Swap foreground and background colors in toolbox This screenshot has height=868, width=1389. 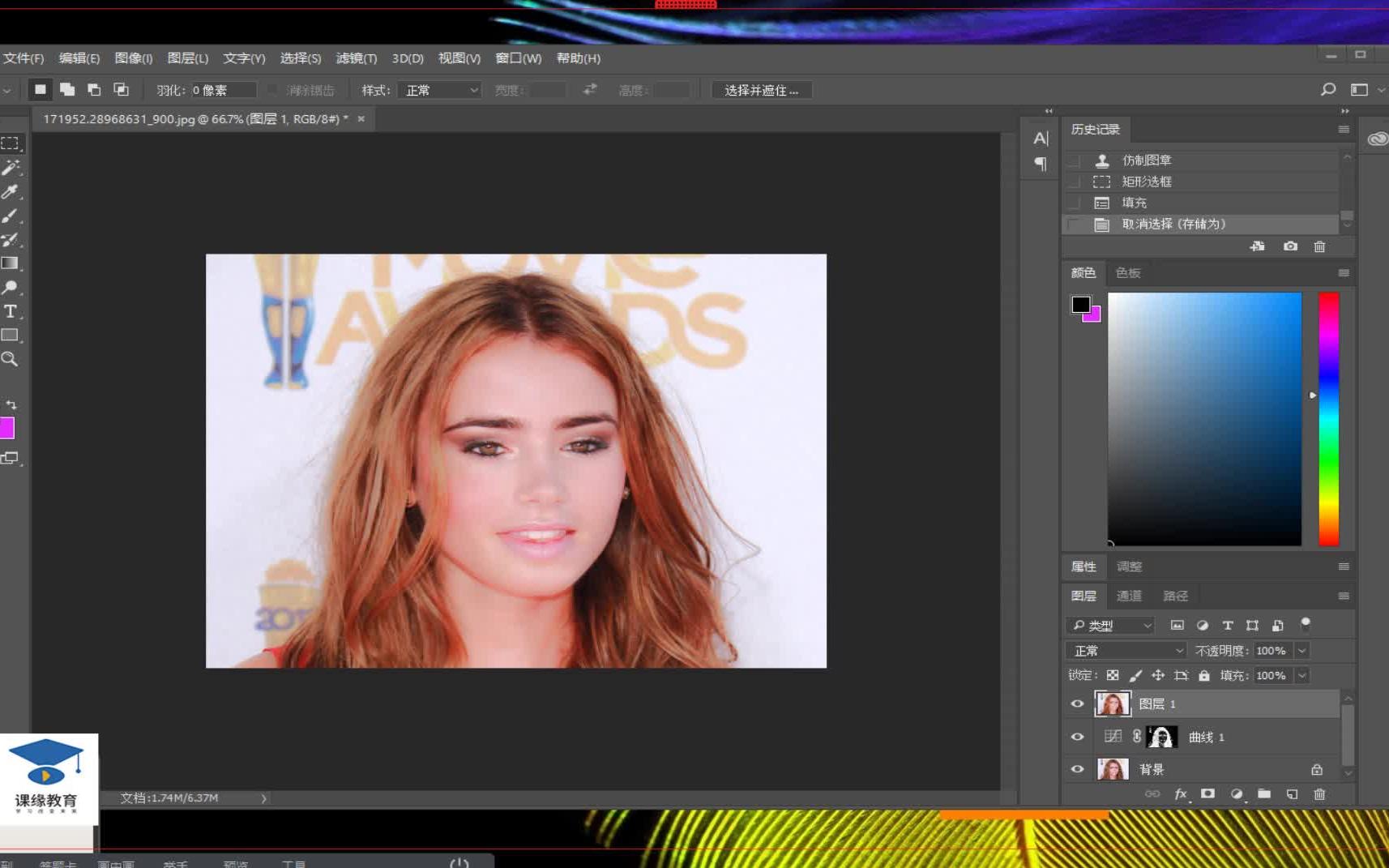click(x=11, y=404)
